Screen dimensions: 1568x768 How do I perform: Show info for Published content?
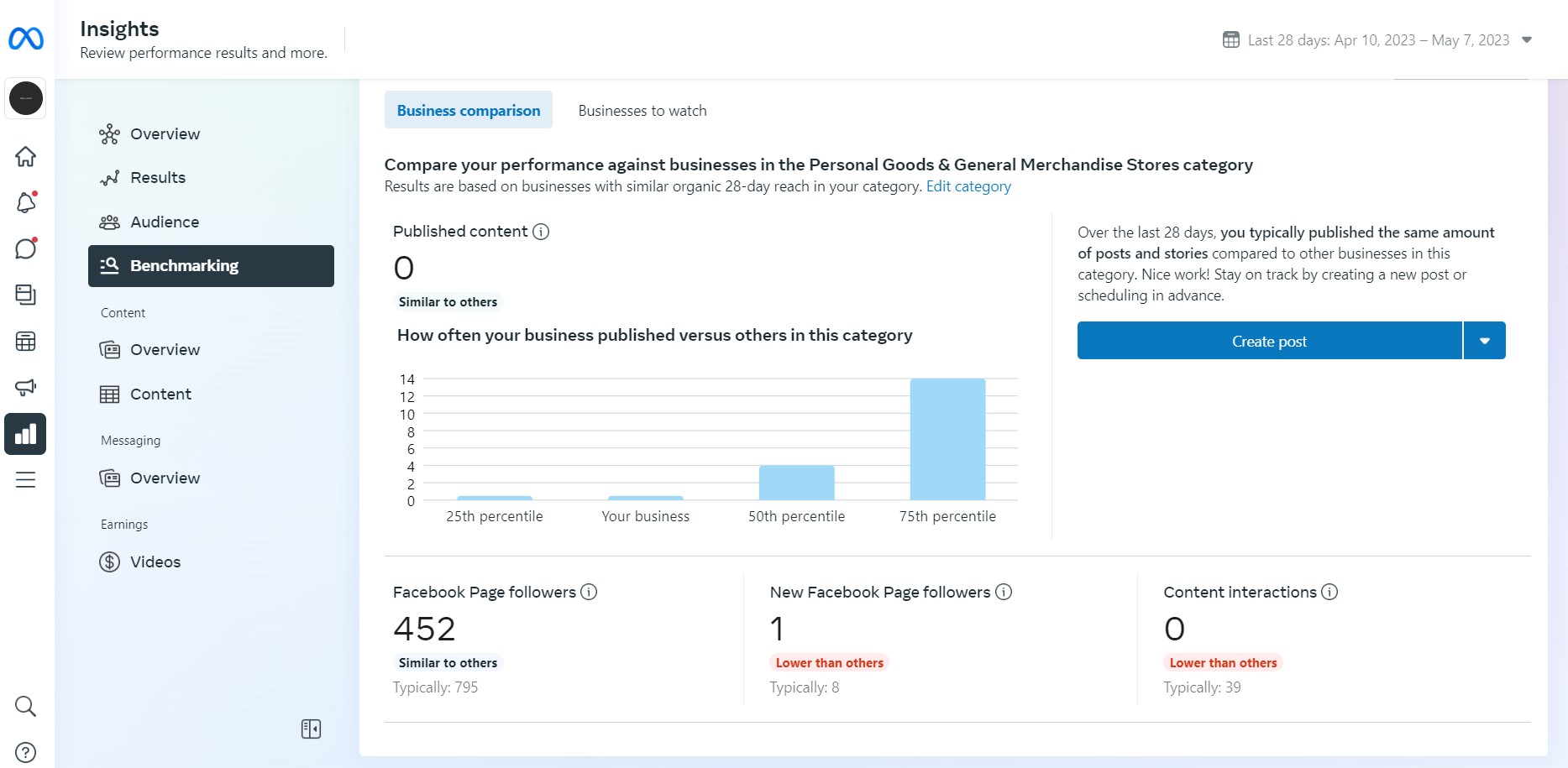pyautogui.click(x=541, y=232)
